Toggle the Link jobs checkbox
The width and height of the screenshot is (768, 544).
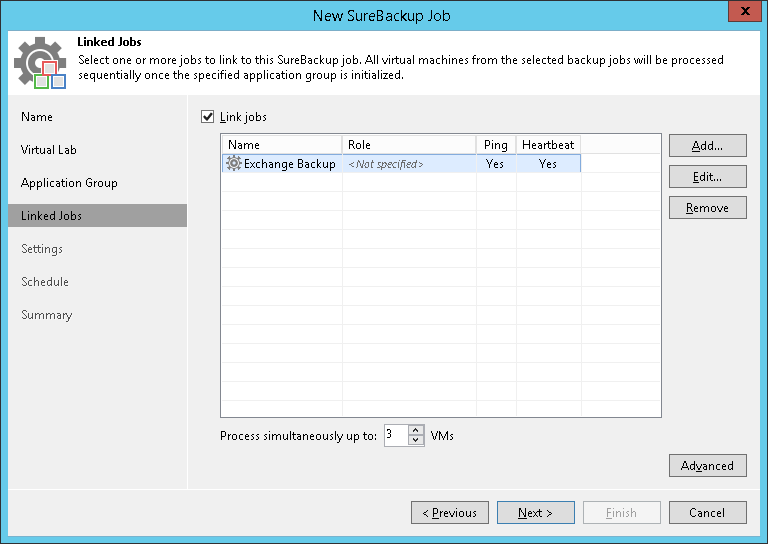208,117
